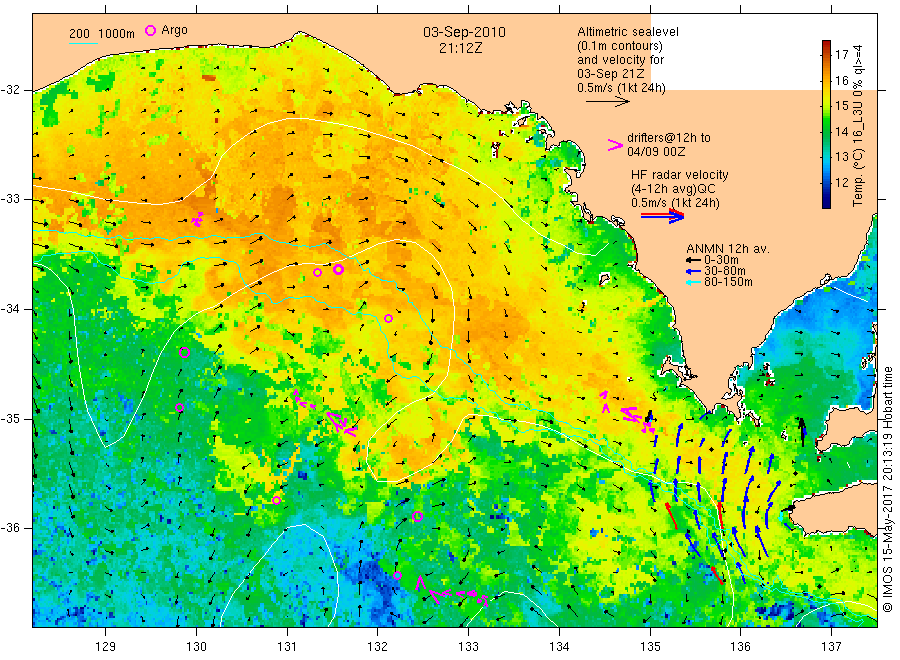Screen dimensions: 900x660
Task: Click the 04/09 00Z text
Action: pyautogui.click(x=656, y=152)
